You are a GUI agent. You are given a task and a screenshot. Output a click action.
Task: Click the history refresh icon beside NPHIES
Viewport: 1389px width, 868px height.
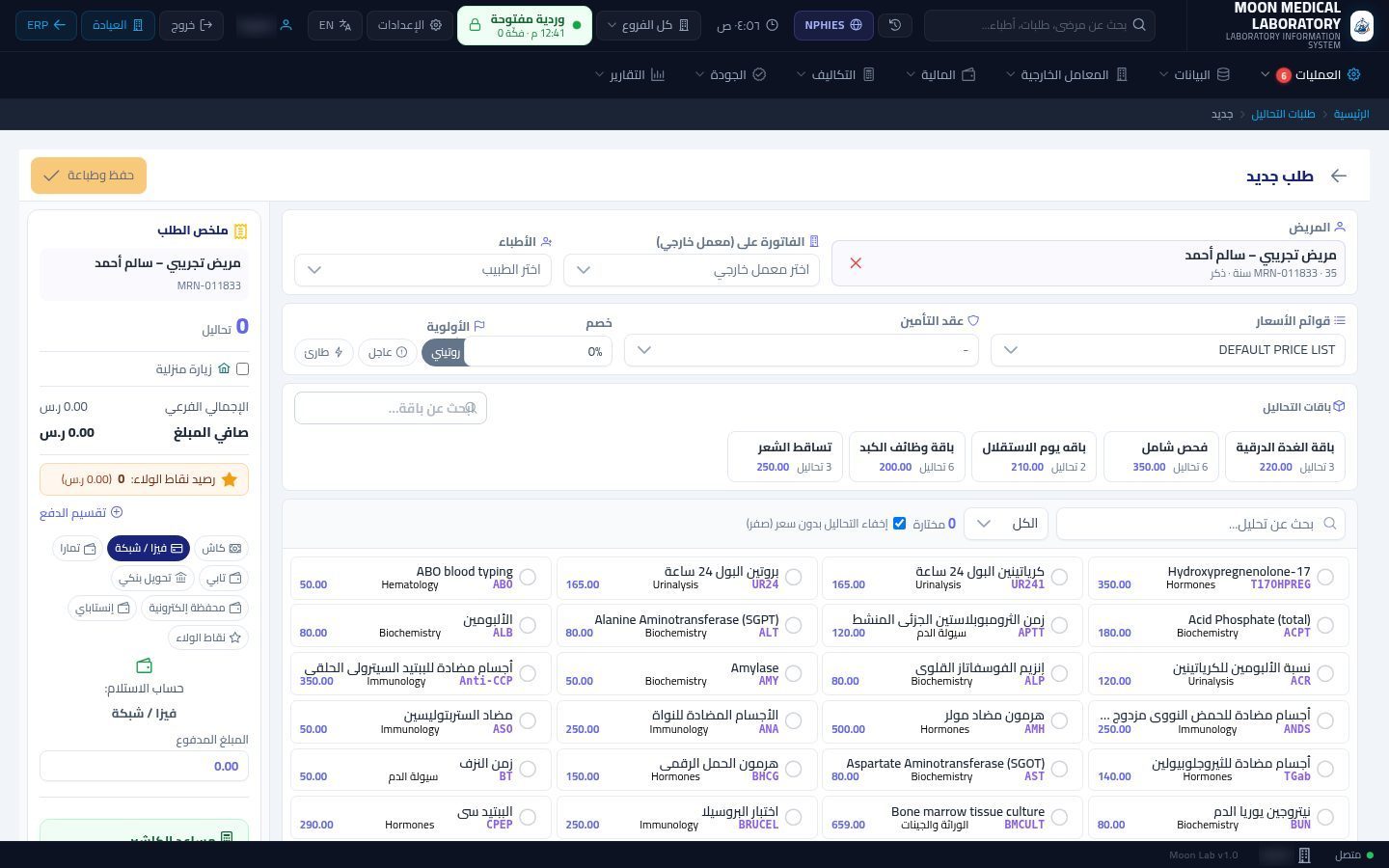pyautogui.click(x=895, y=25)
